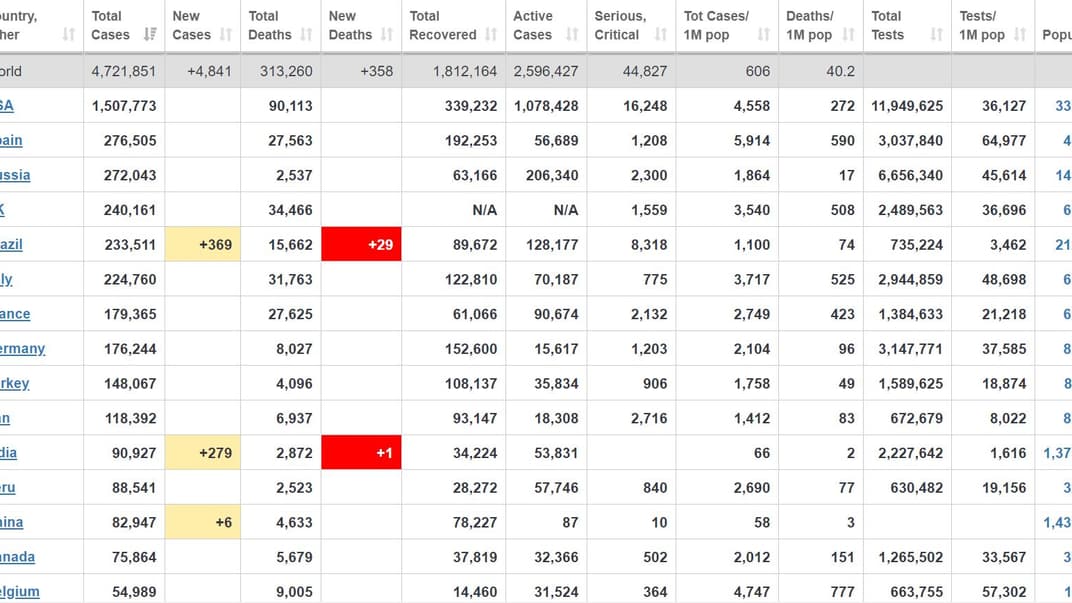
Task: Click the Total Deaths sort arrows
Action: click(x=306, y=34)
